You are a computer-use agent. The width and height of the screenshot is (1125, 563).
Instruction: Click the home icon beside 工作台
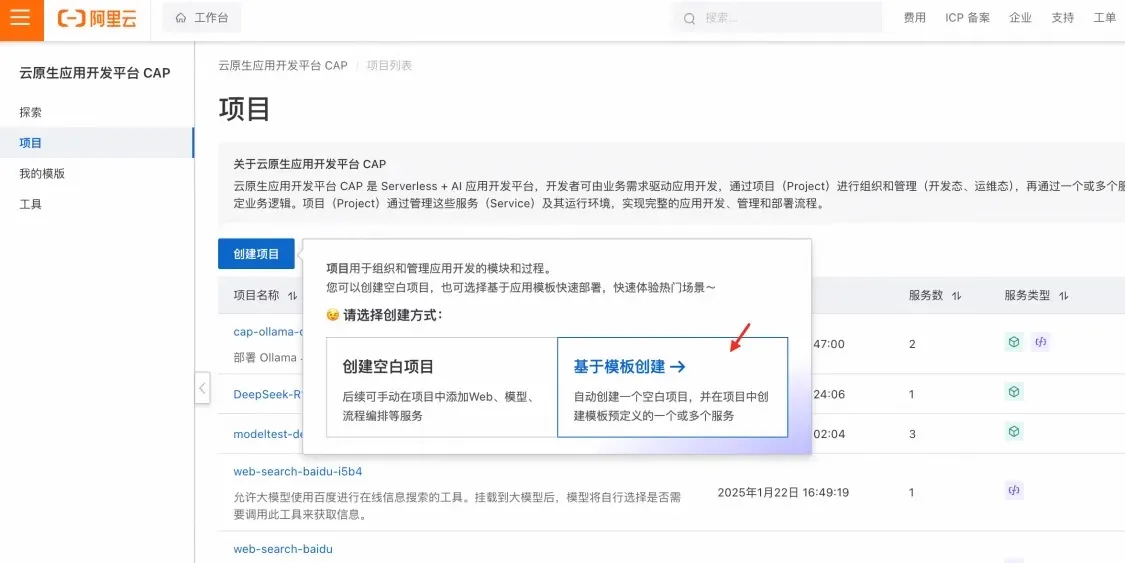[x=181, y=18]
